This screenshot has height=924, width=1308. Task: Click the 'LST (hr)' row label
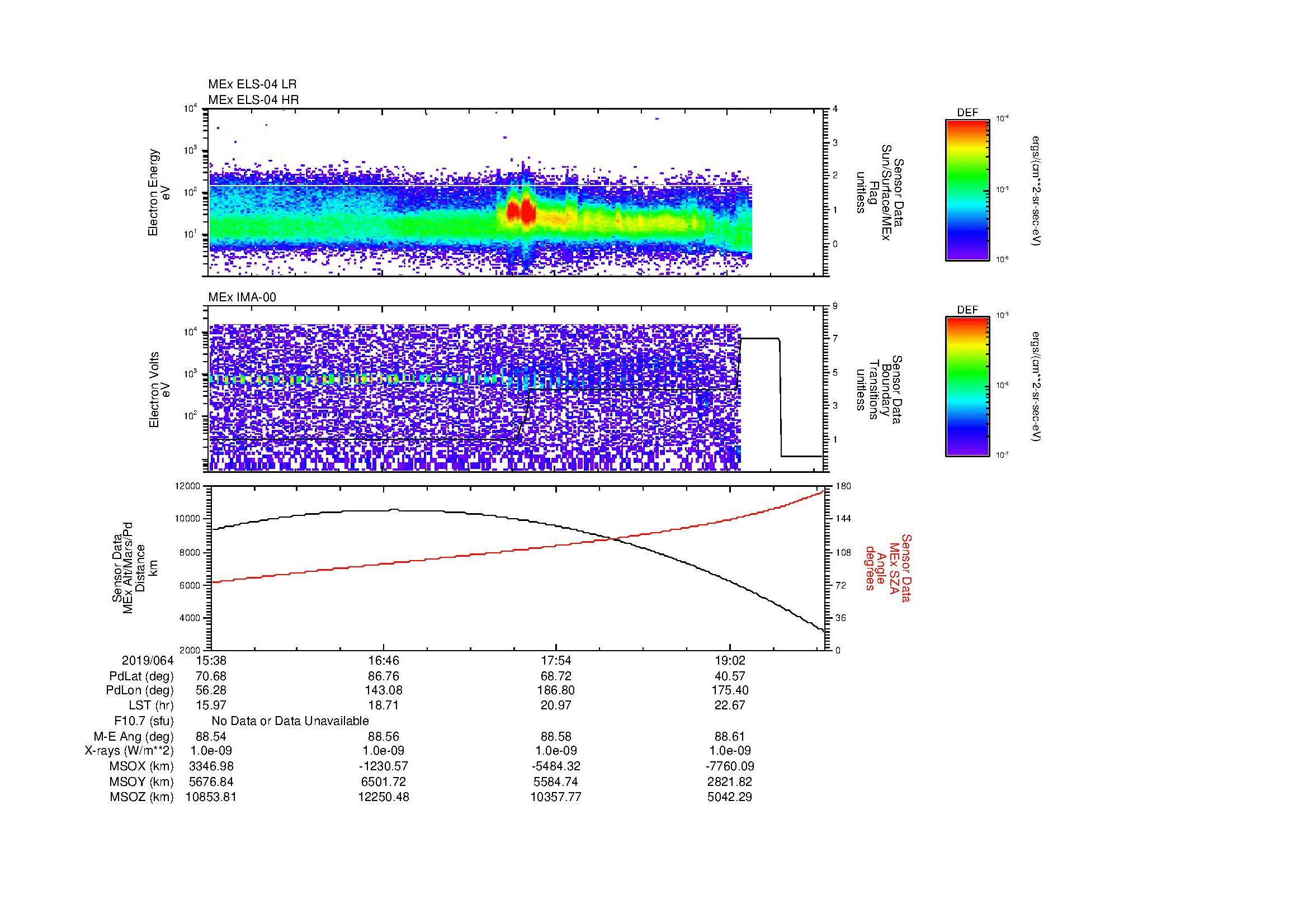tap(151, 705)
